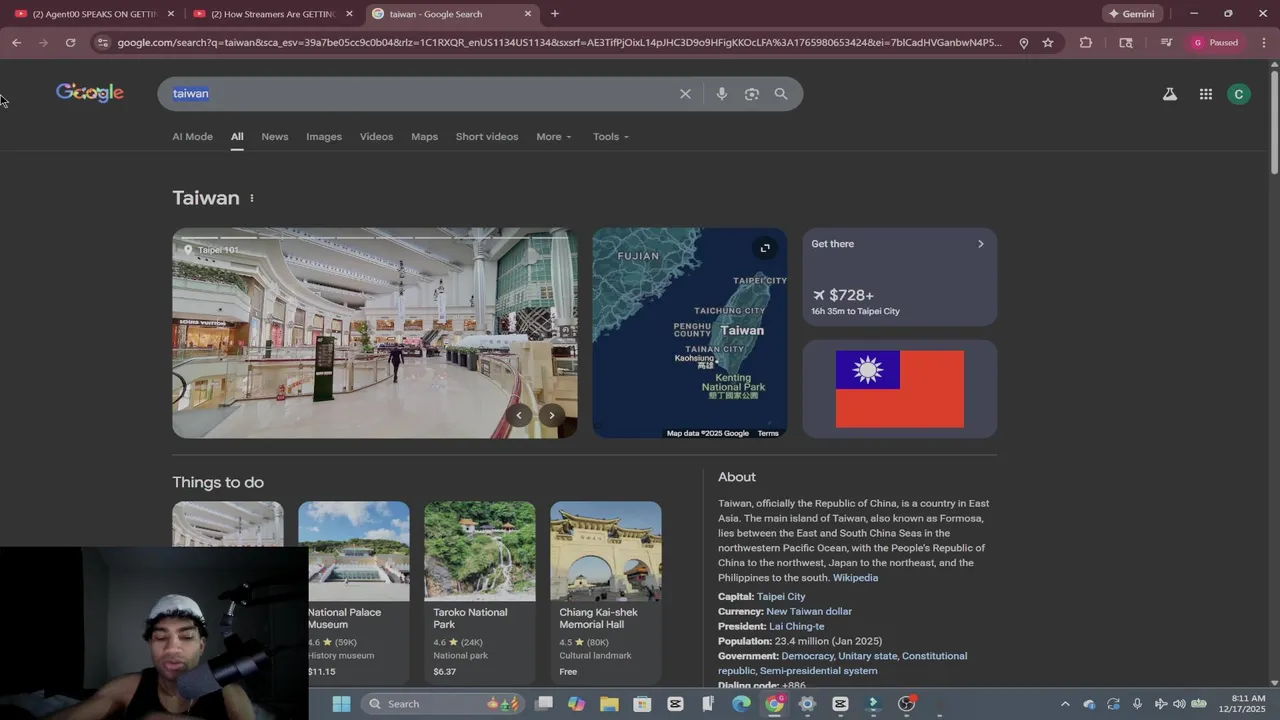Open the Democracy government link
This screenshot has width=1280, height=720.
pyautogui.click(x=806, y=656)
